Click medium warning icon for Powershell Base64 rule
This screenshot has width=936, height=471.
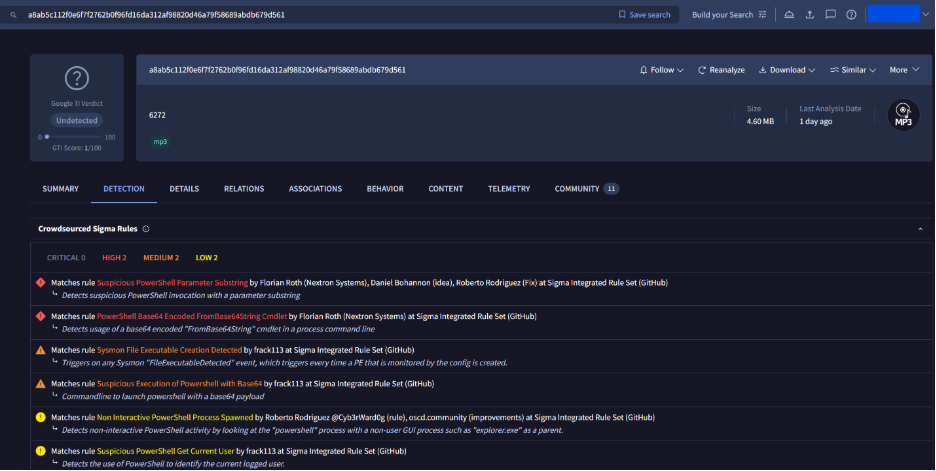(41, 384)
